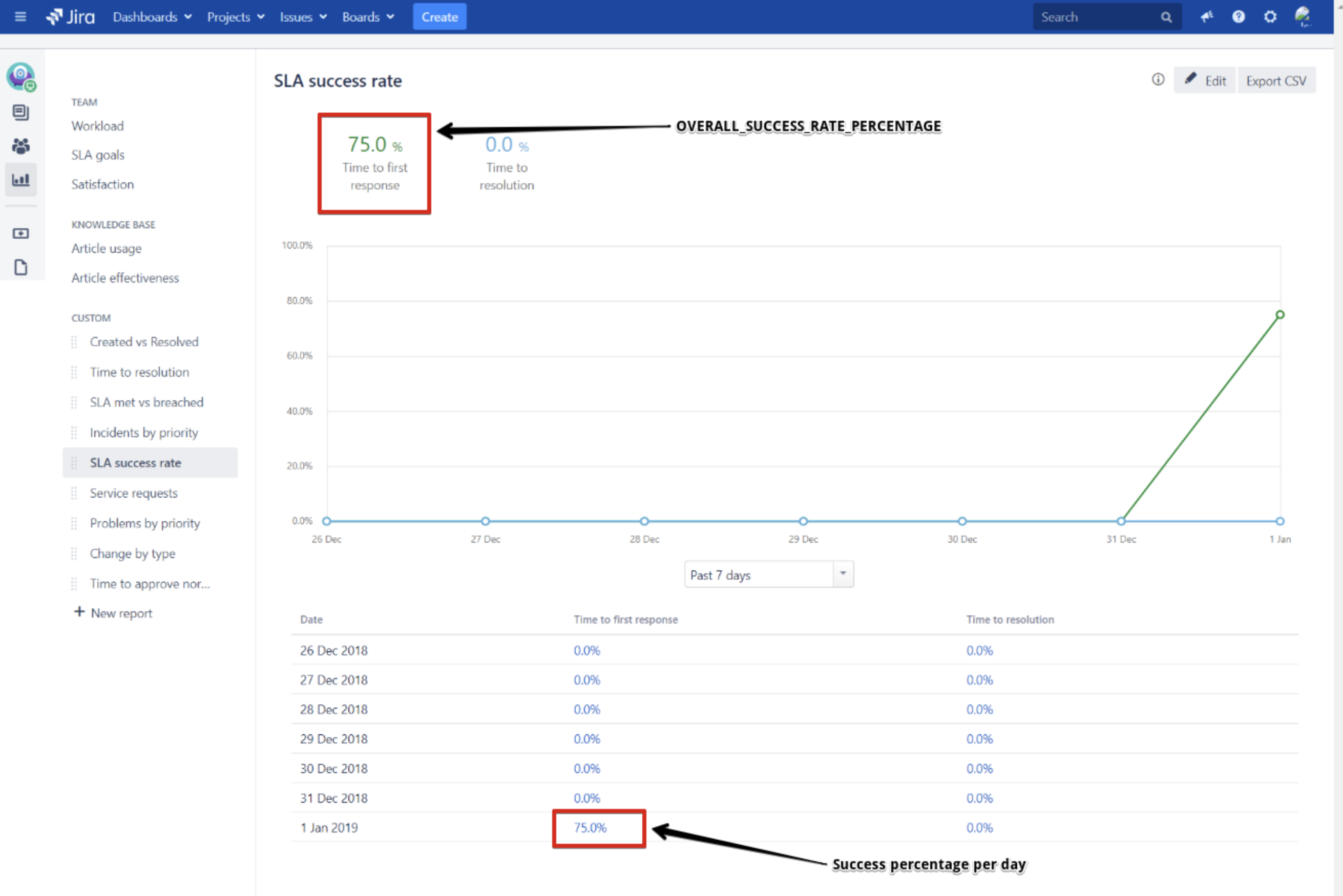Click the Export CSV button

click(x=1275, y=80)
